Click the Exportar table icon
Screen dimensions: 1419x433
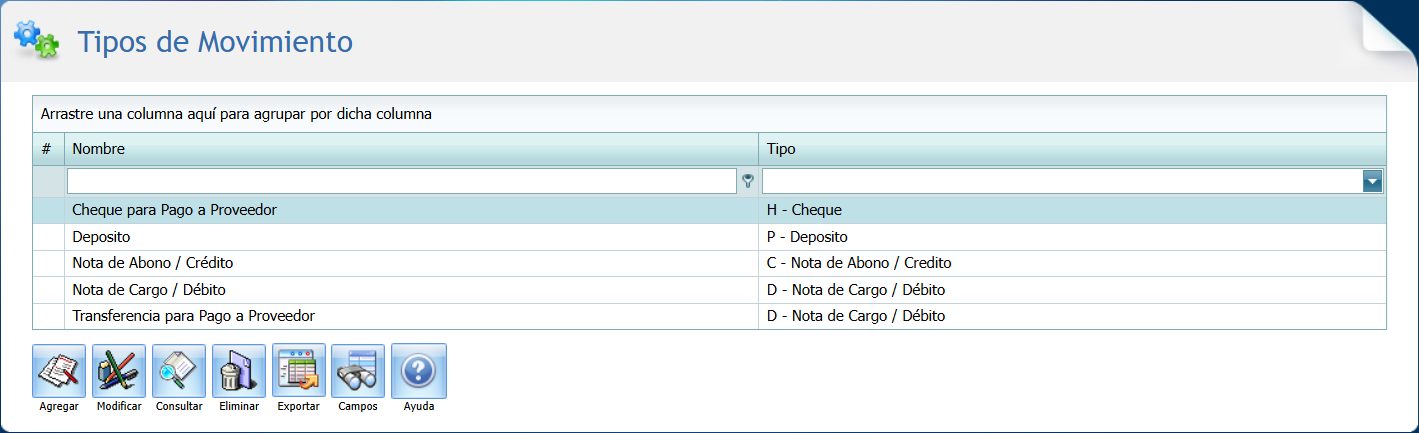pyautogui.click(x=299, y=371)
